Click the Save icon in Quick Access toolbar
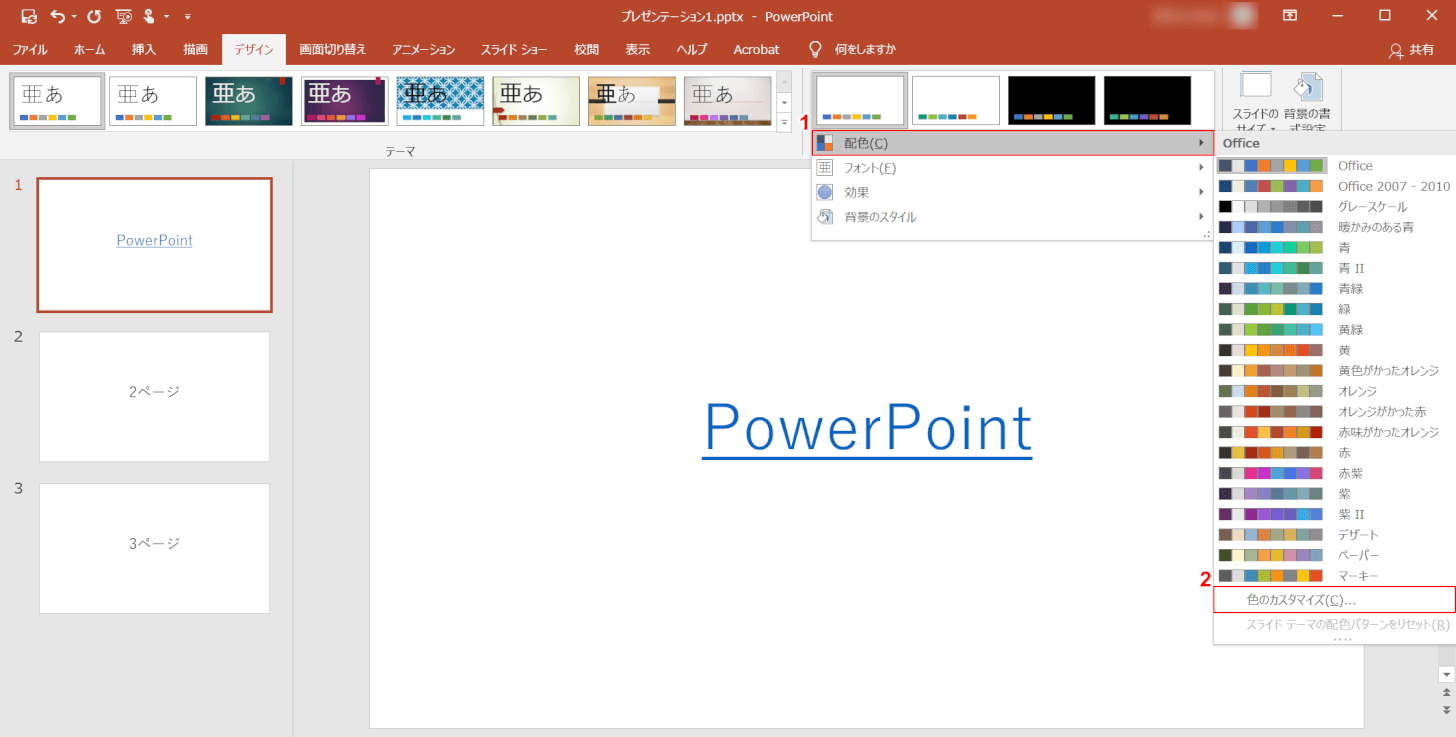This screenshot has width=1456, height=737. (x=28, y=16)
